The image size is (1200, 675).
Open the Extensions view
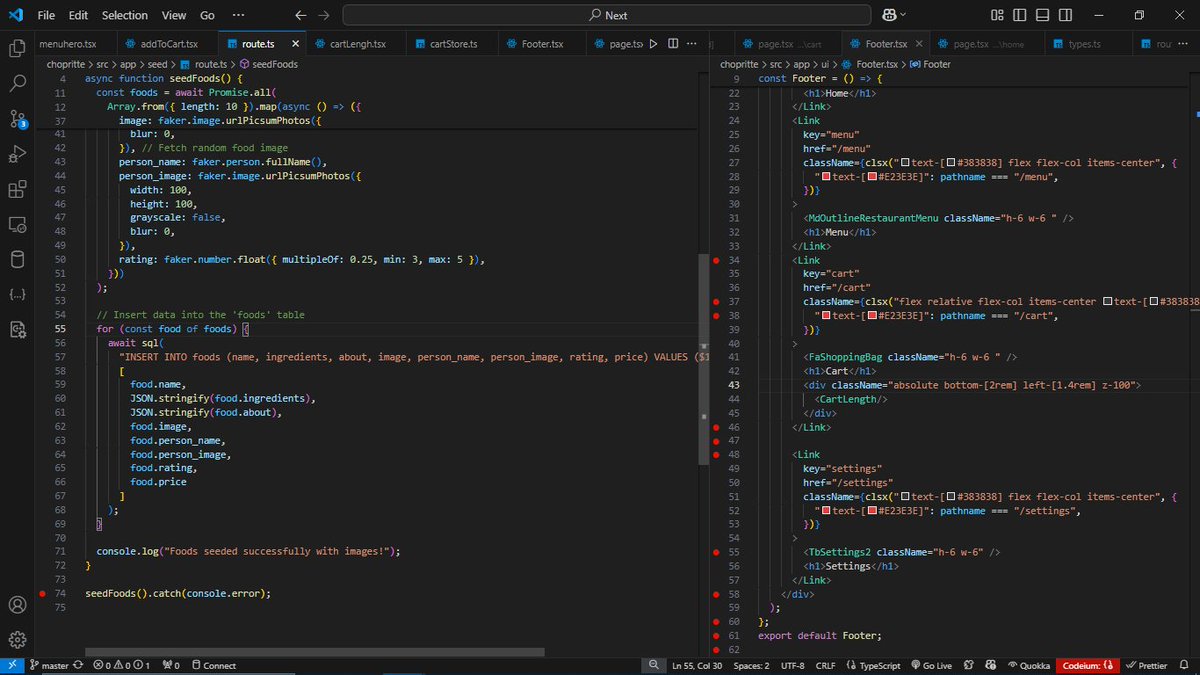[17, 189]
